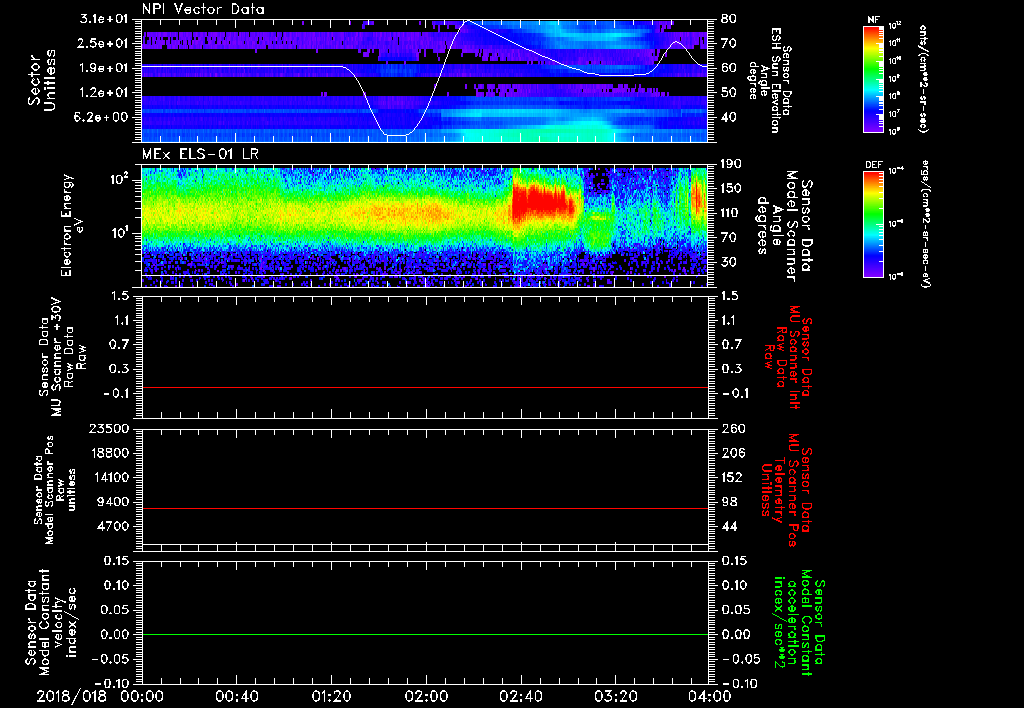
Task: Click the "98" telemetry tick label
Action: pyautogui.click(x=729, y=502)
